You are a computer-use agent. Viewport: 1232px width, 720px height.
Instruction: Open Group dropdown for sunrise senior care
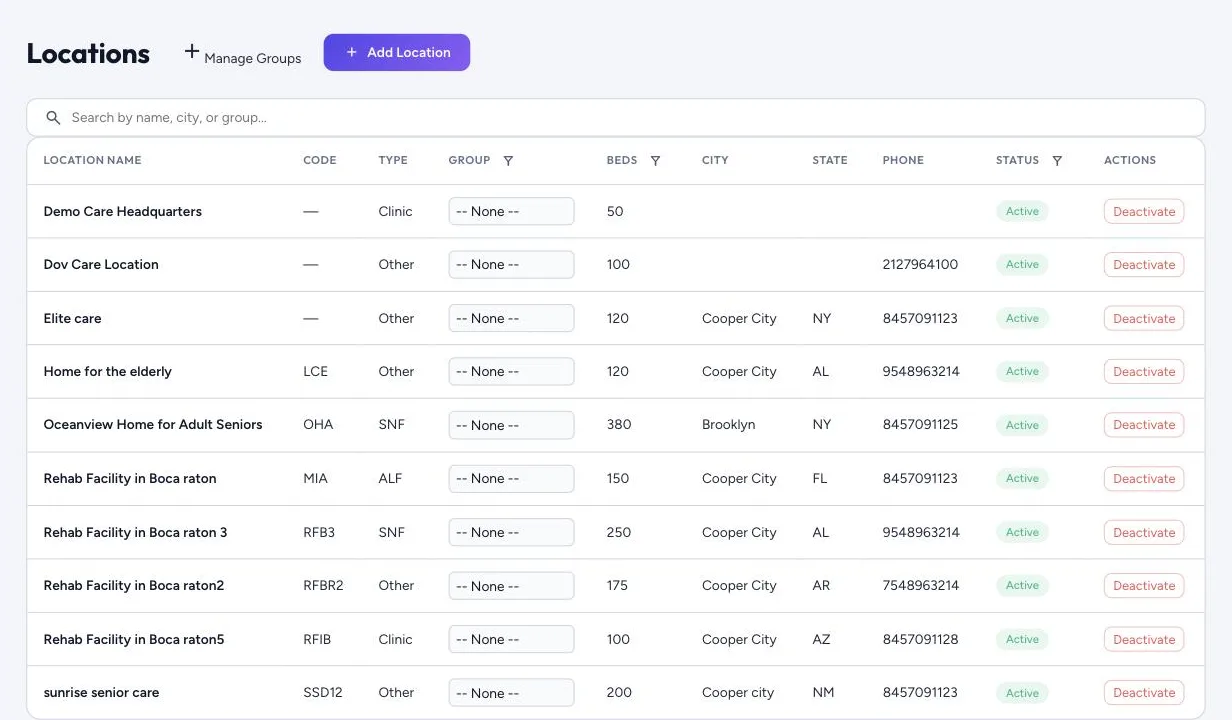(511, 693)
